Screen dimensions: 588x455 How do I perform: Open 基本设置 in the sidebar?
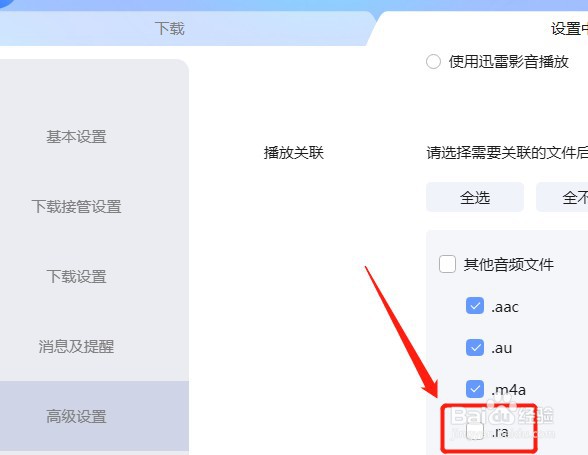tap(76, 137)
